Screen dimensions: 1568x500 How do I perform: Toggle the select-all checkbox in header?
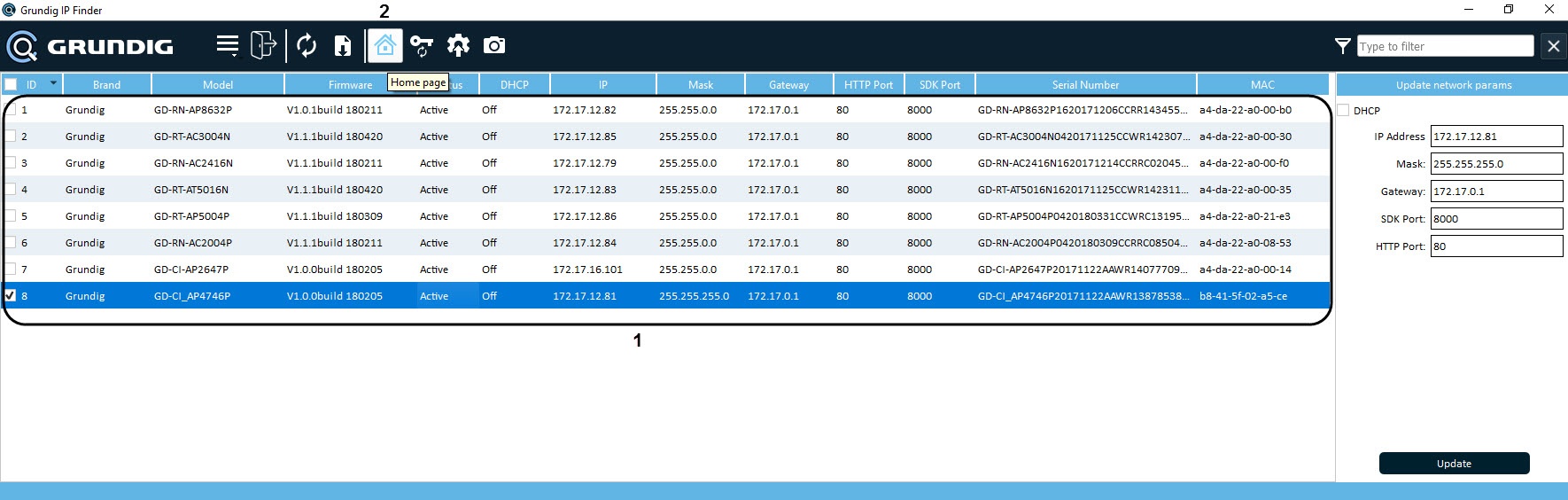coord(11,84)
